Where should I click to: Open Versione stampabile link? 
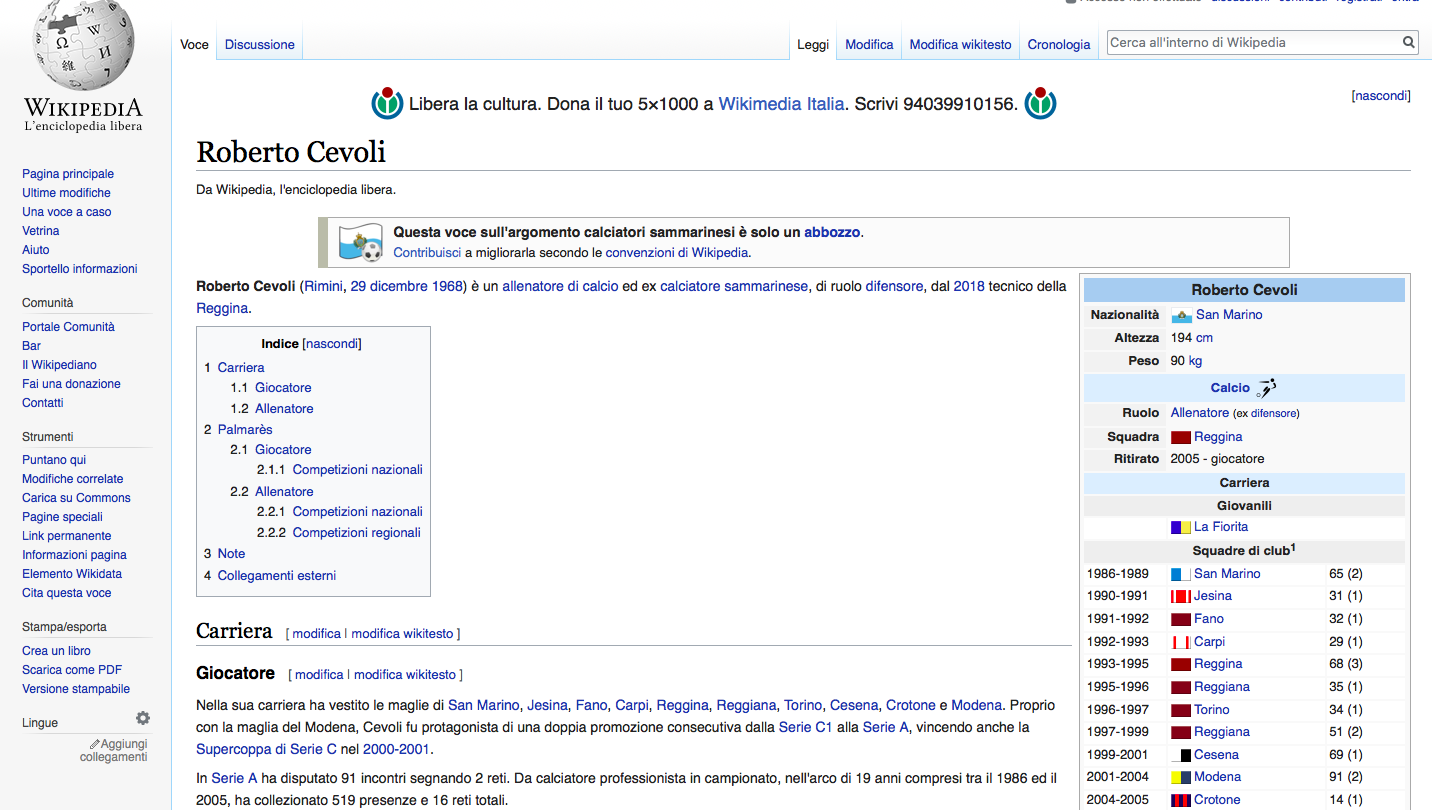click(76, 689)
